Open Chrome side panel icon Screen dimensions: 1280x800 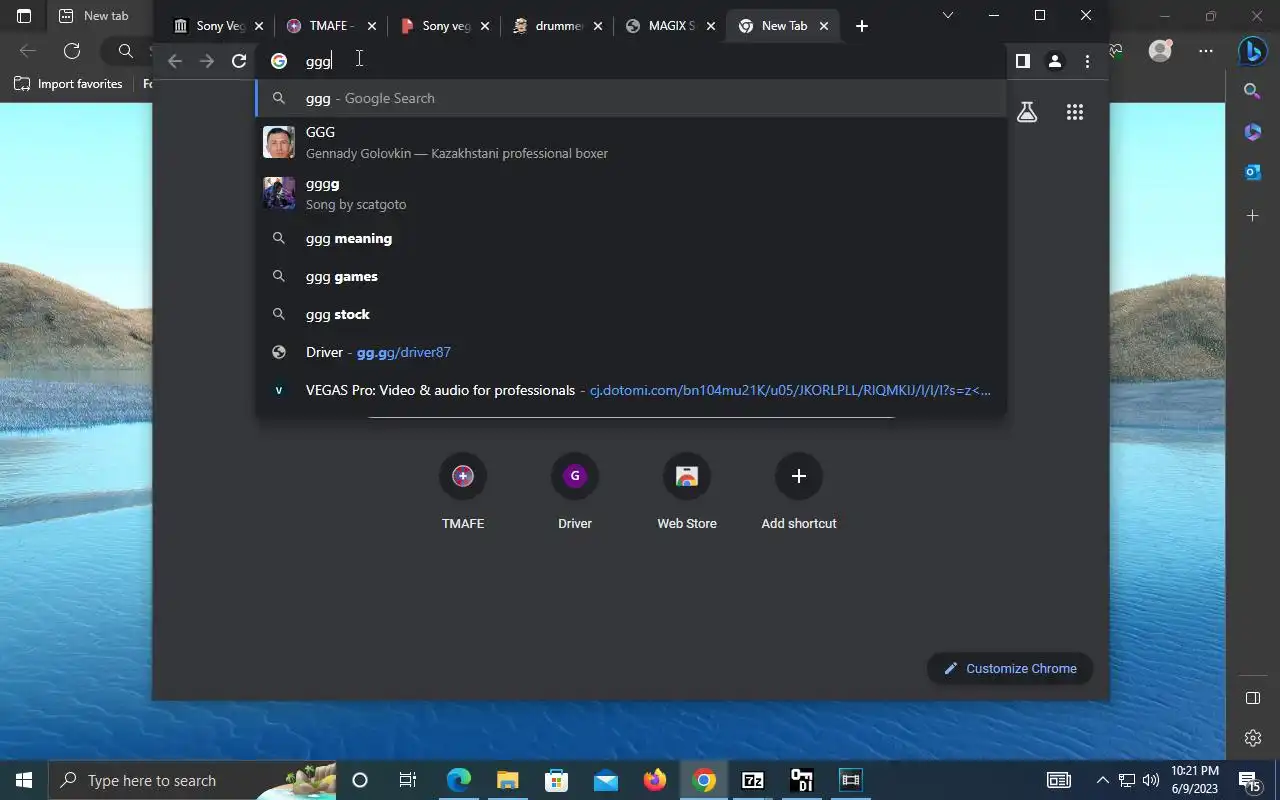1022,61
